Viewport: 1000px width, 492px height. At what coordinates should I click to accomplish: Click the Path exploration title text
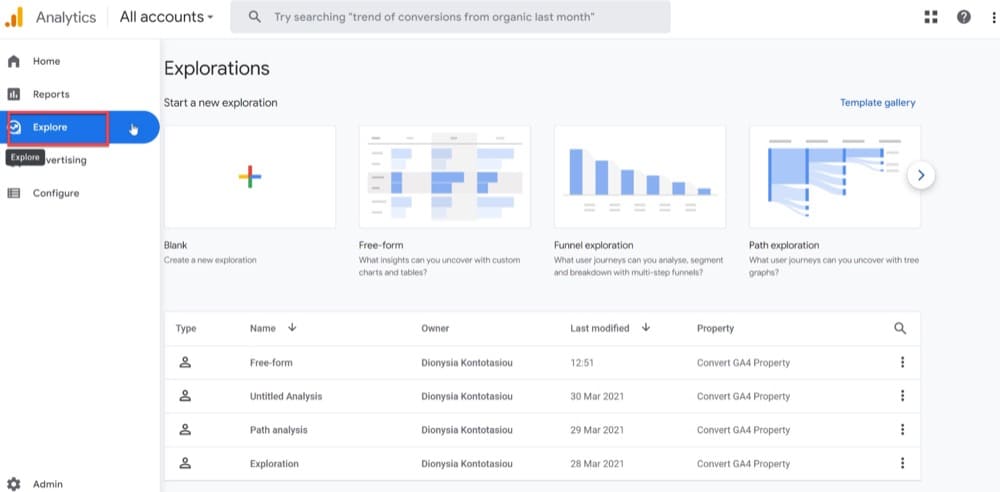coord(784,245)
